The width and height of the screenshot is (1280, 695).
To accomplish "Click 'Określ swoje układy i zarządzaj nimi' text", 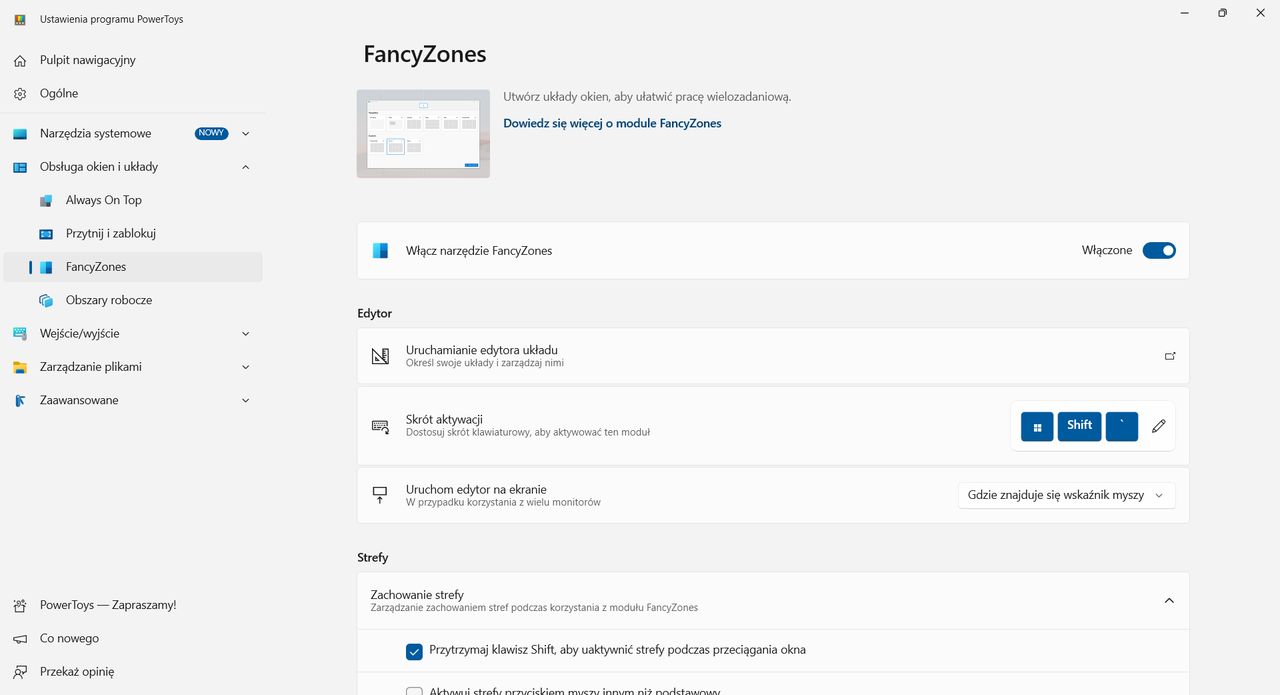I will 485,363.
